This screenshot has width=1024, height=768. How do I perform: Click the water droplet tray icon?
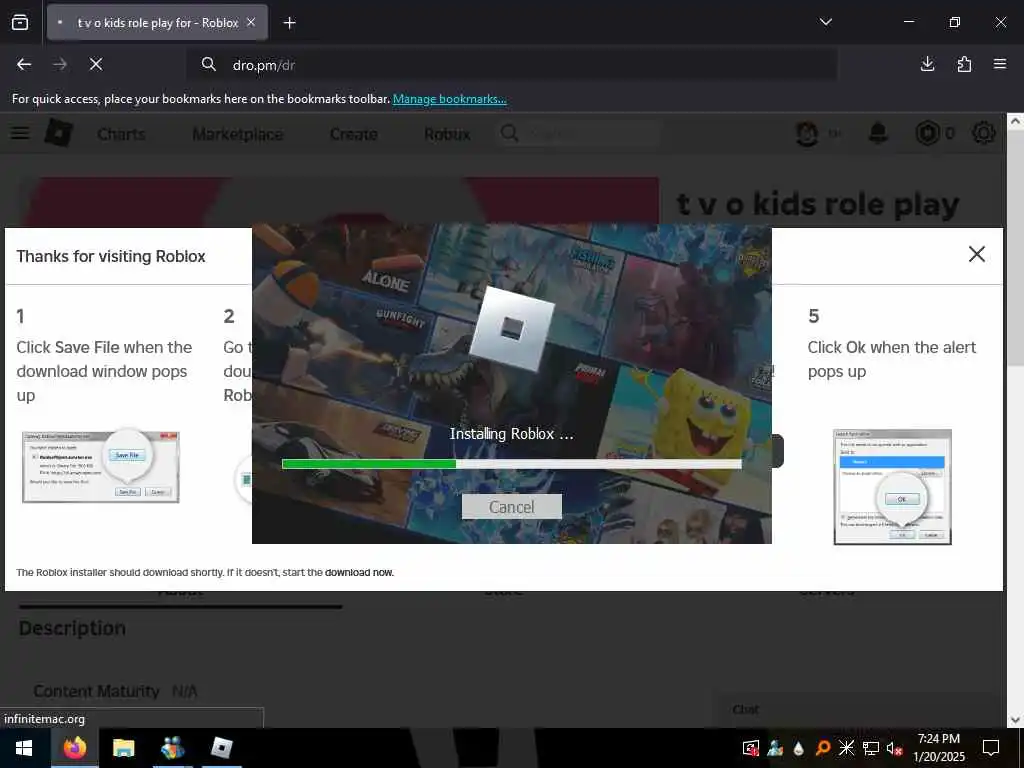[x=799, y=748]
